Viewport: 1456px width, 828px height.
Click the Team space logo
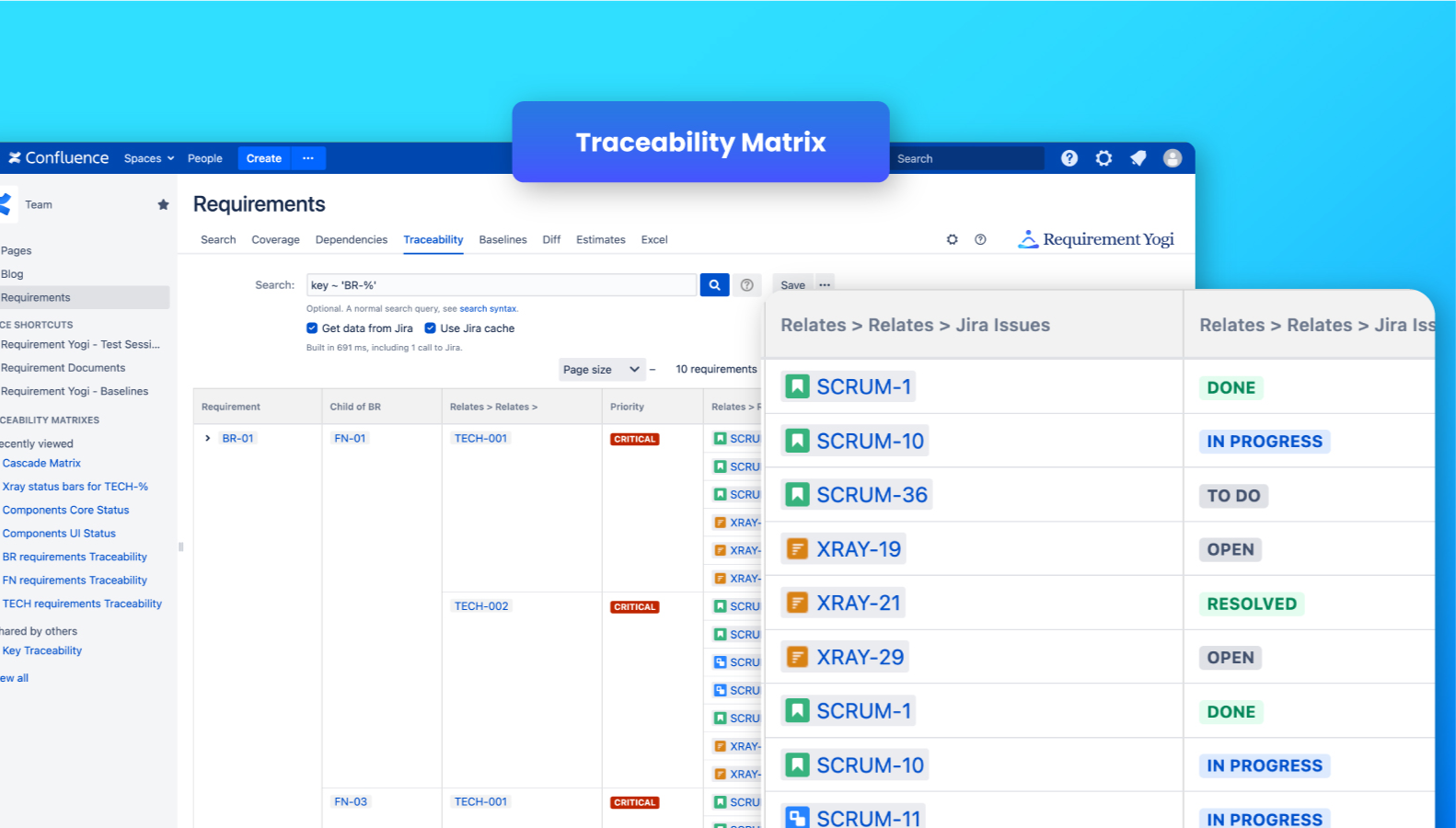[x=6, y=204]
